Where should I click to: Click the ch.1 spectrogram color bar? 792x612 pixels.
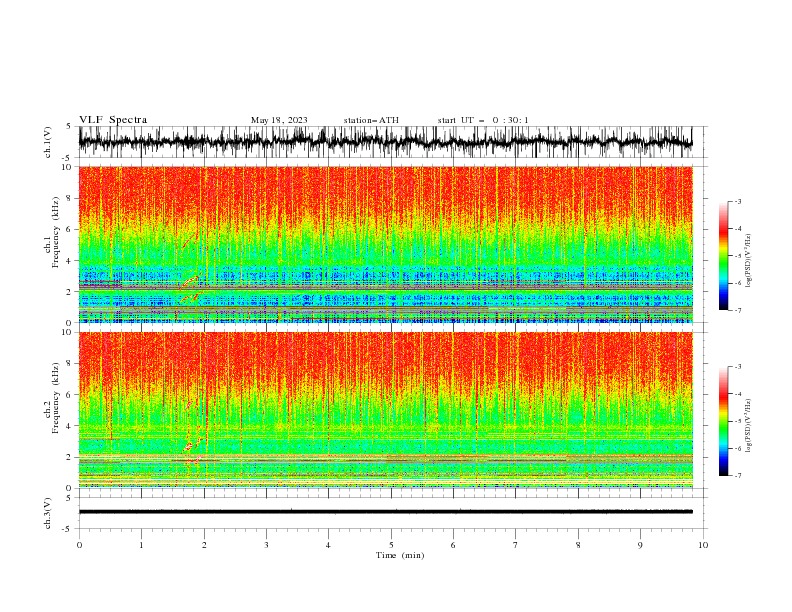coord(723,256)
